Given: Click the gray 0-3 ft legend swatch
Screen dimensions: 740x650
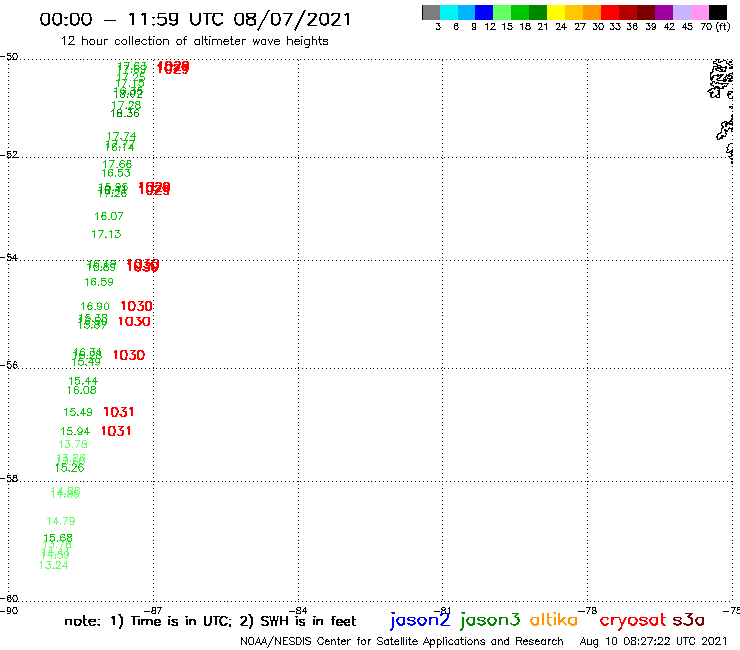Looking at the screenshot, I should click(431, 13).
